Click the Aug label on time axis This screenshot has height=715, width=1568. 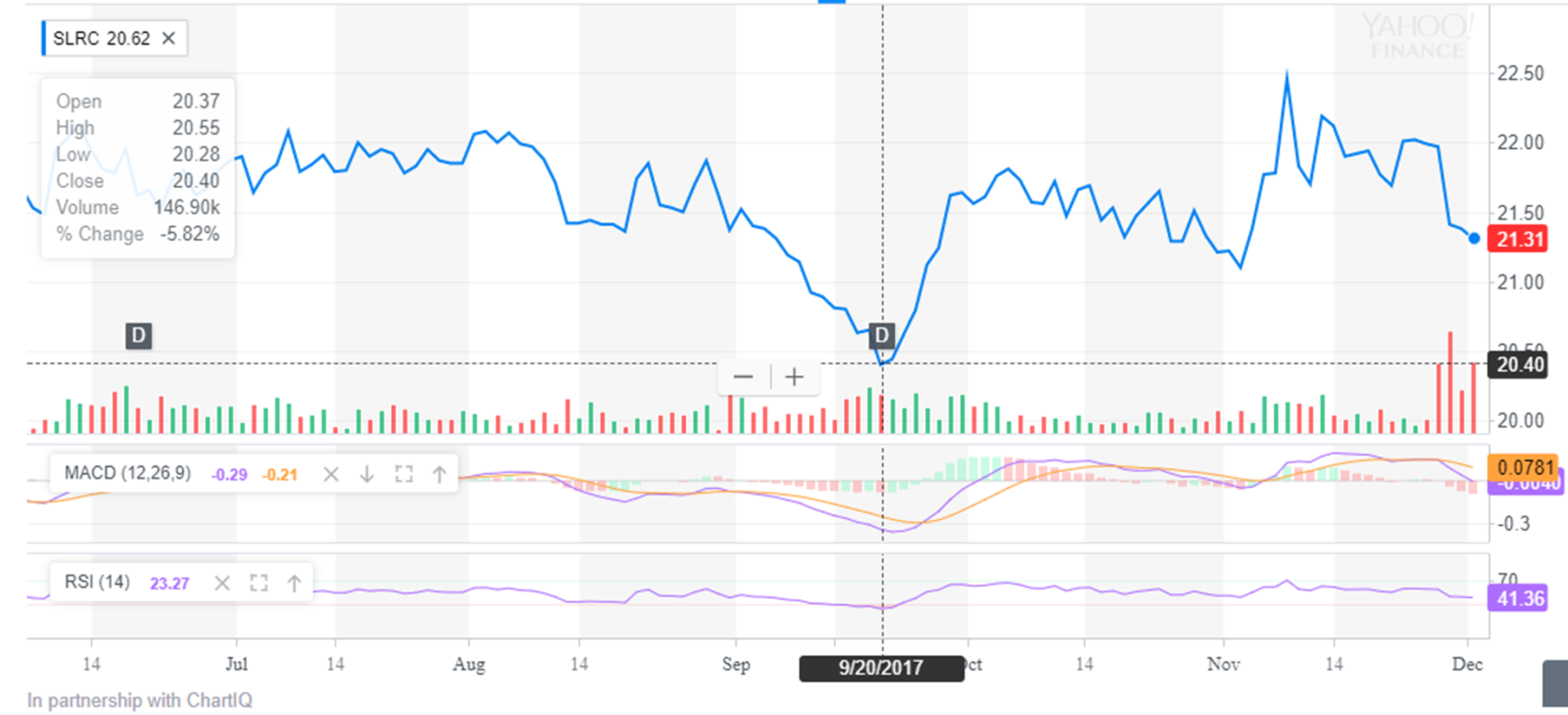pos(469,665)
